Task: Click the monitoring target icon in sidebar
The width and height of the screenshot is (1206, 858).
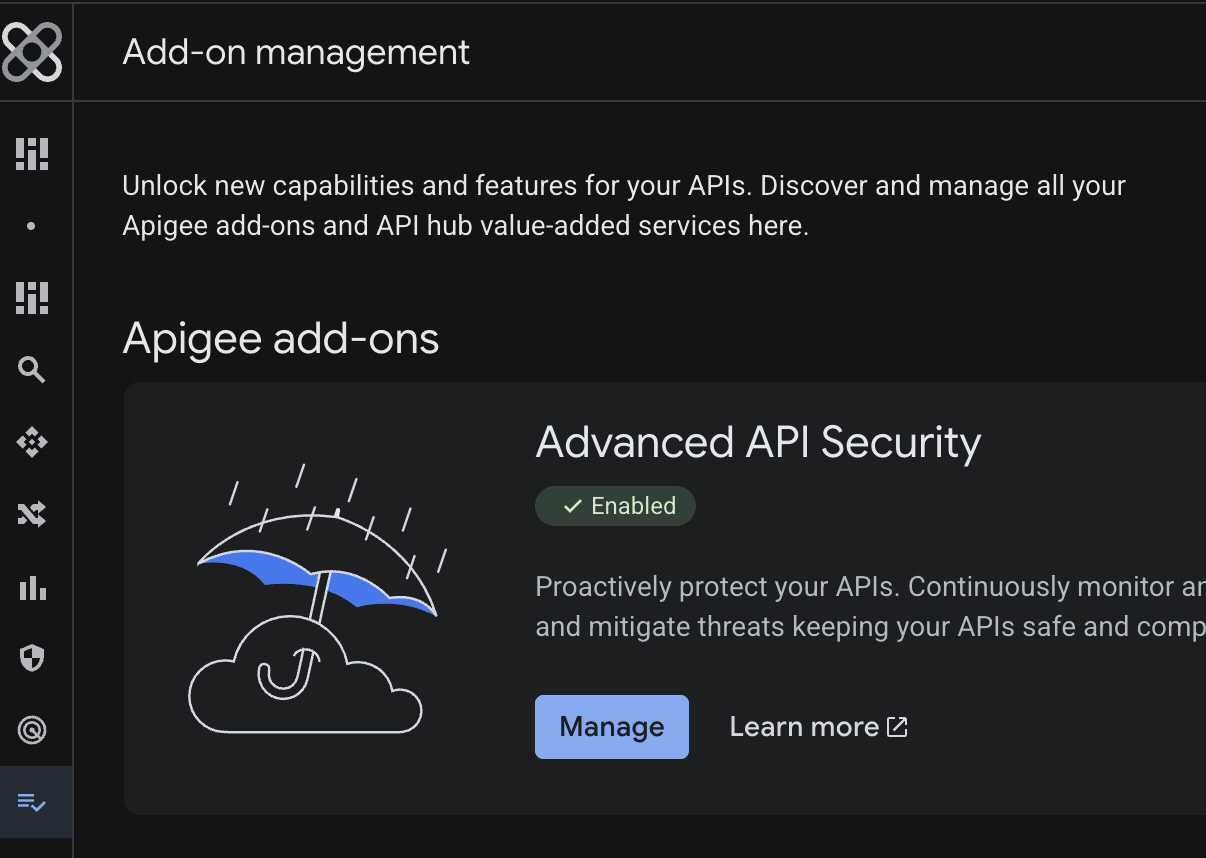Action: (x=31, y=729)
